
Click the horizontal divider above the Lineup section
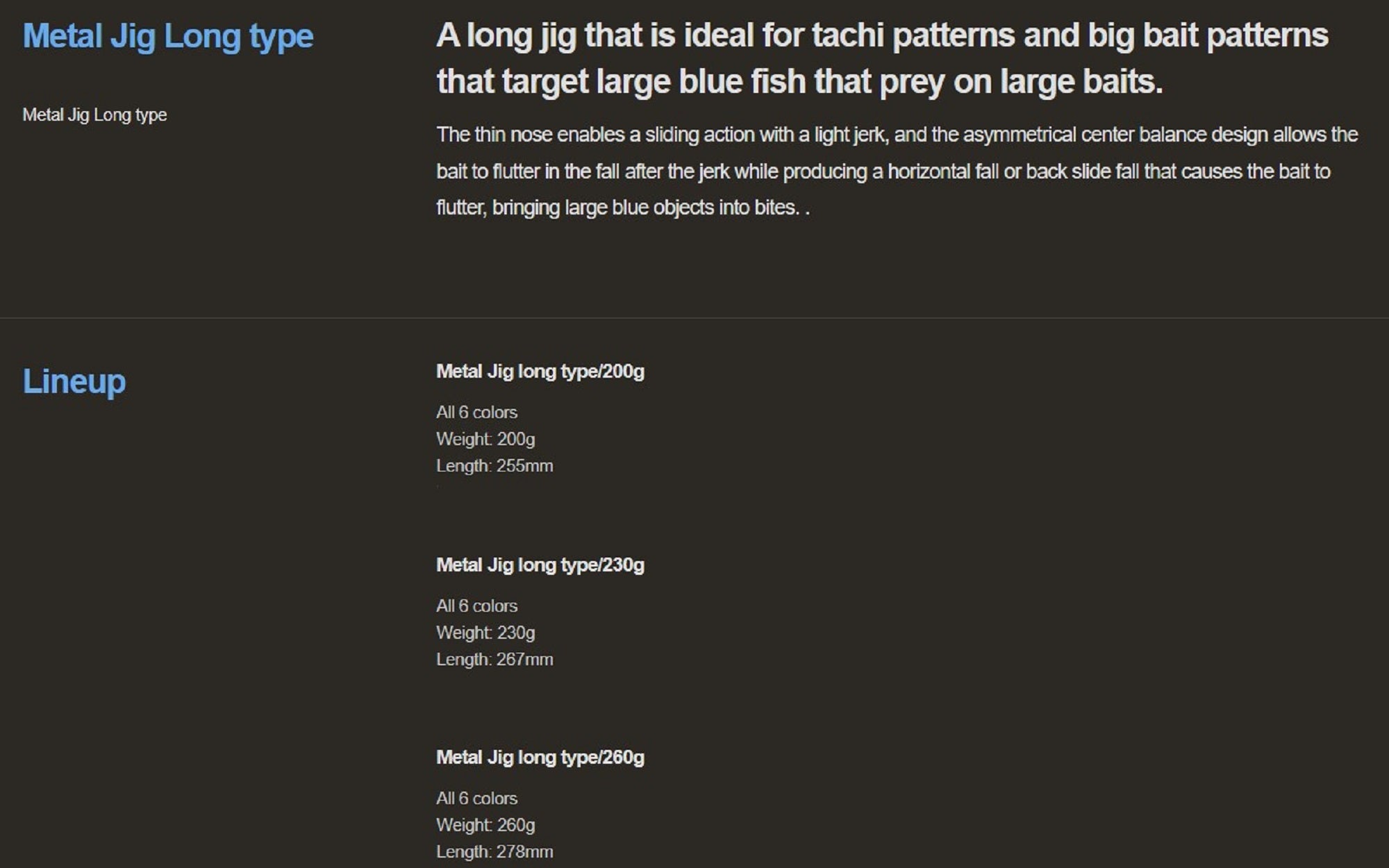point(694,318)
